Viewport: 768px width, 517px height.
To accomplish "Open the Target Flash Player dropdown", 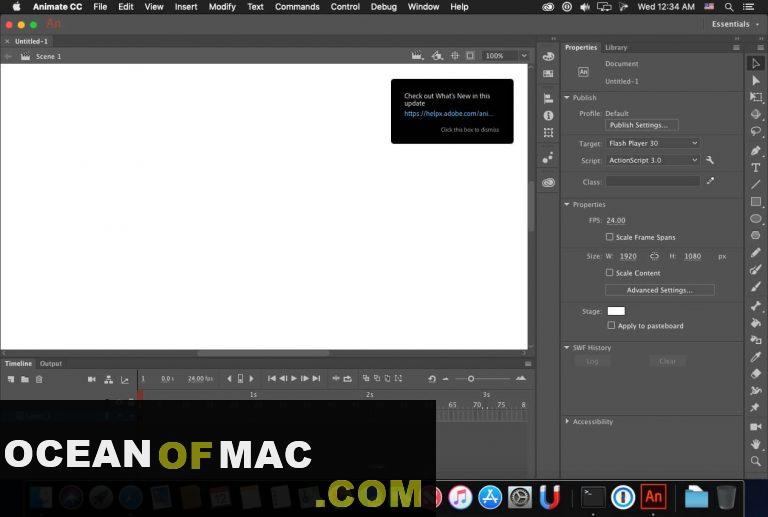I will coord(652,143).
